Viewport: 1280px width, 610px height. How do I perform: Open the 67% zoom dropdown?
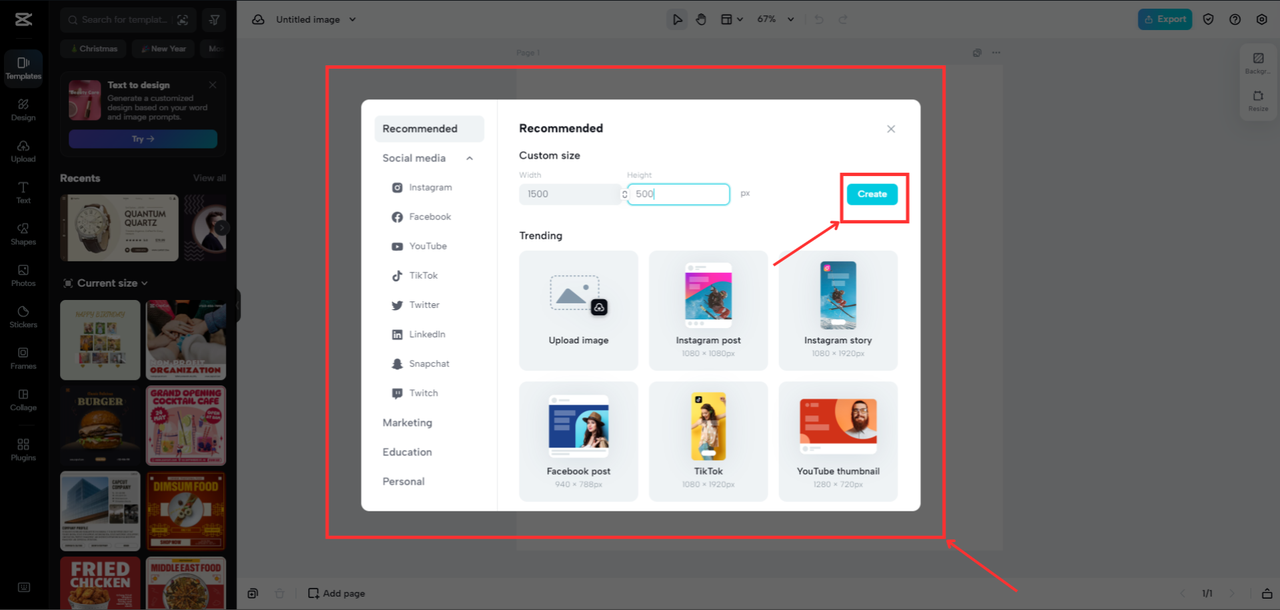(775, 19)
